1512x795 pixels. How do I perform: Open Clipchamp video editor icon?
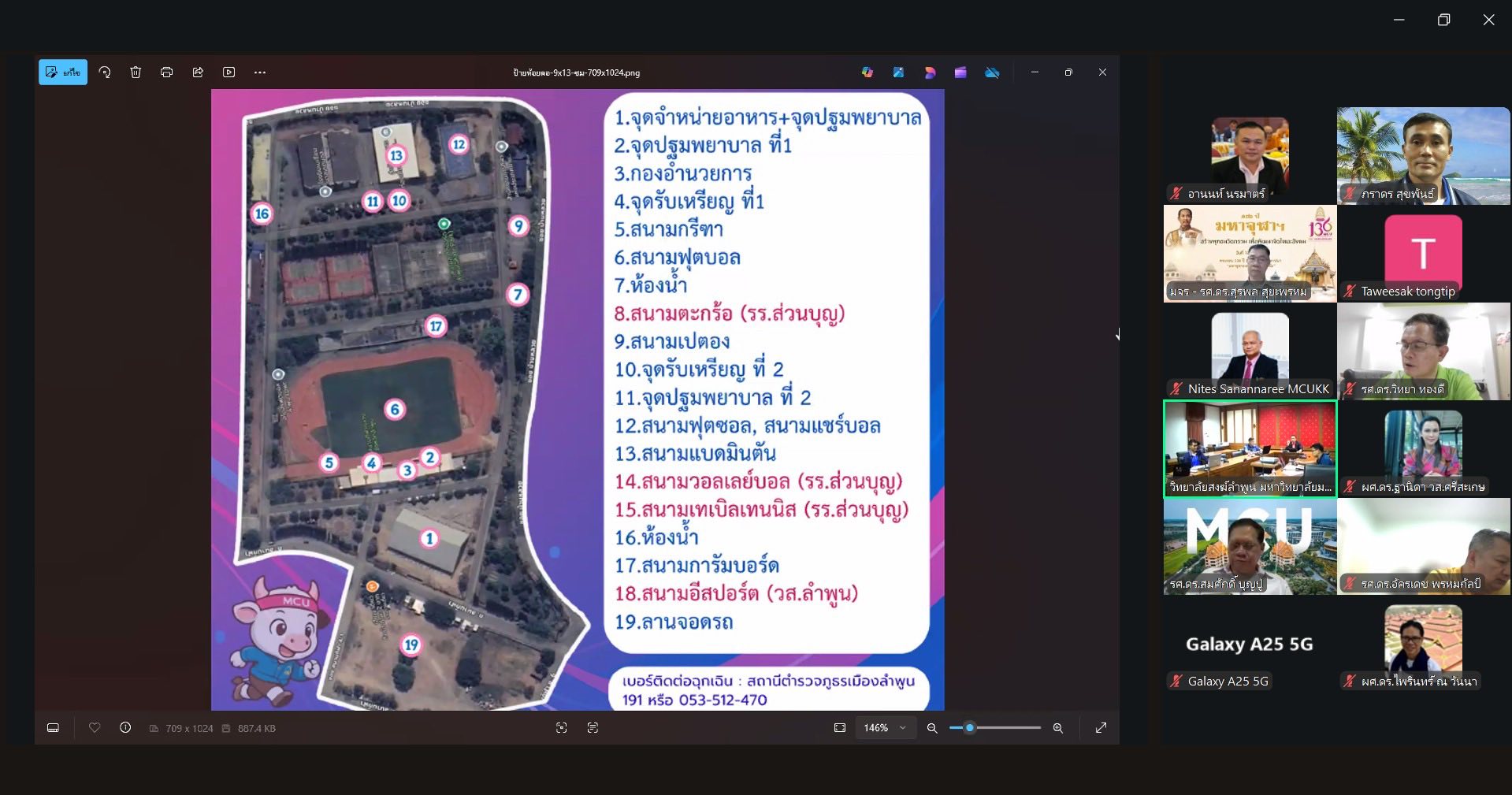960,72
